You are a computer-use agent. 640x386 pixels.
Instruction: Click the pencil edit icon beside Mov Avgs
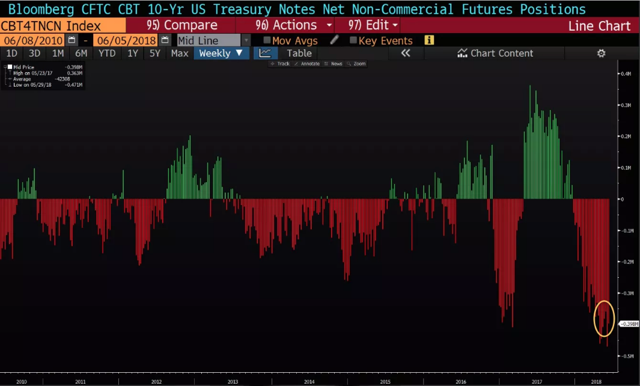point(334,40)
